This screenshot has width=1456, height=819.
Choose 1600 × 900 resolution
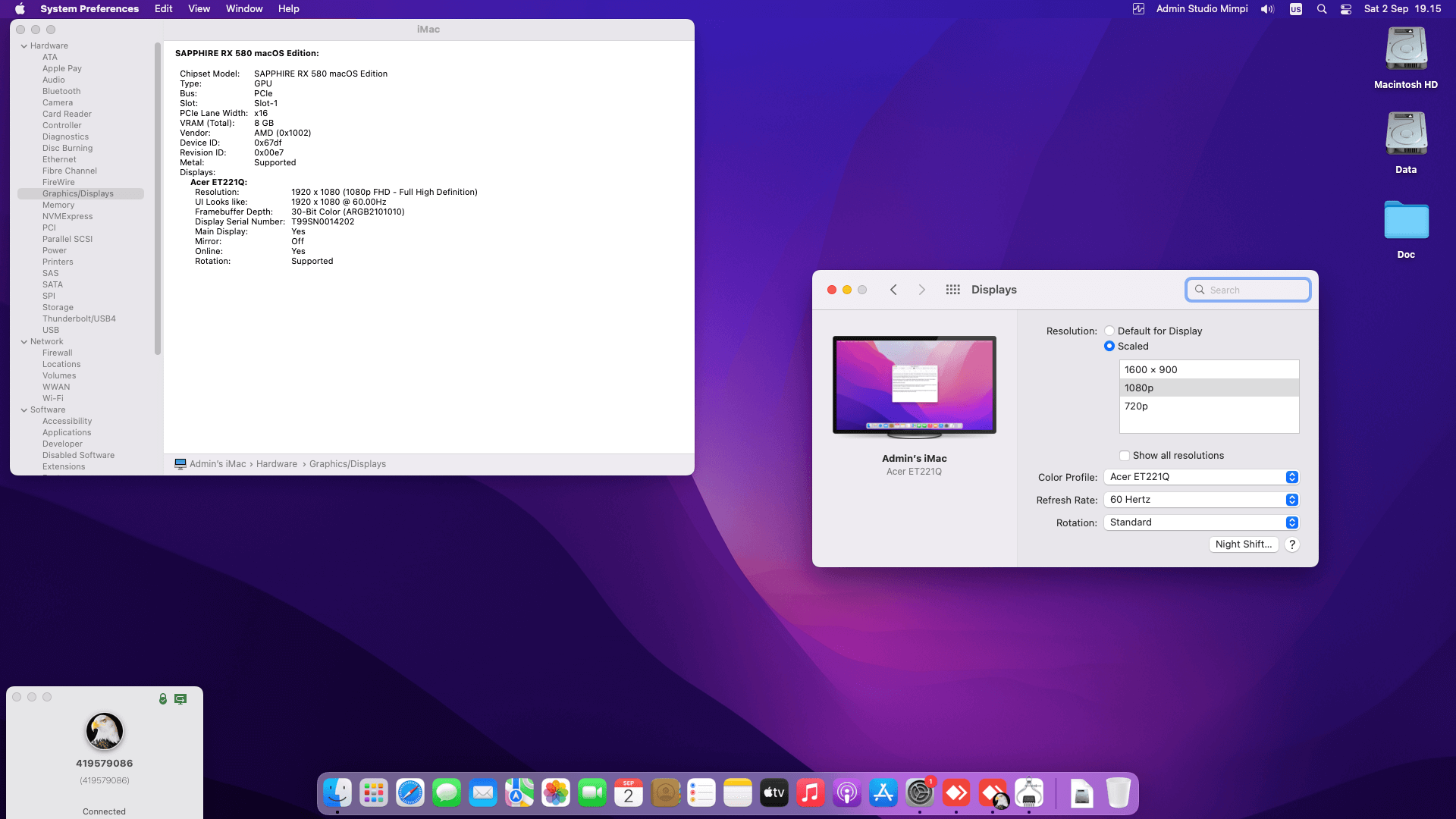coord(1209,370)
